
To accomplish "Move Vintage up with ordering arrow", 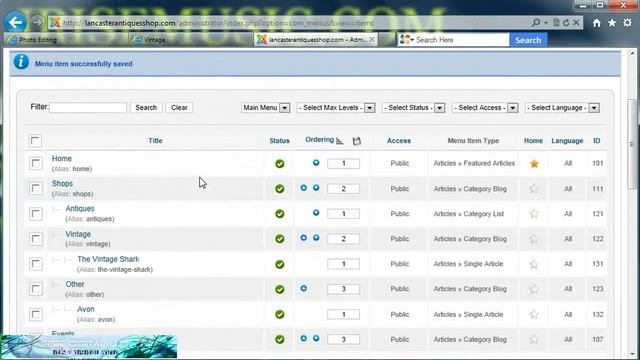I will (x=304, y=238).
